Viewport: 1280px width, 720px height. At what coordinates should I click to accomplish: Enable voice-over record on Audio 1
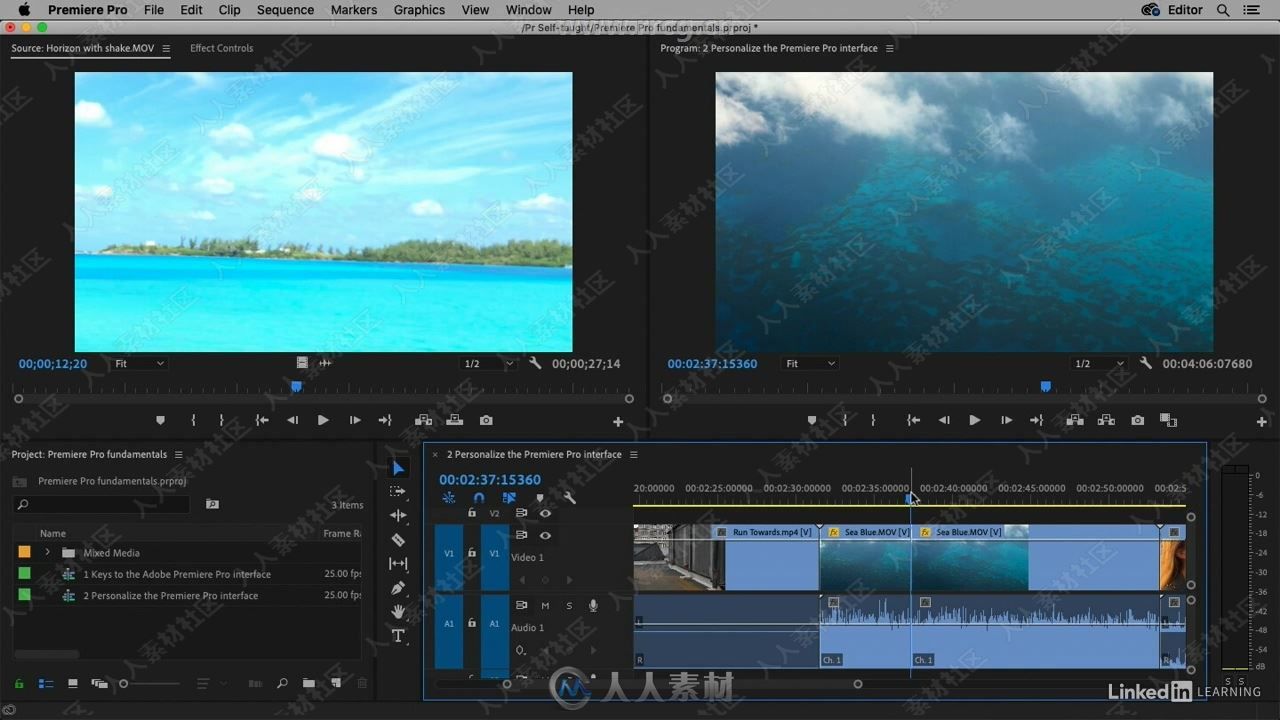(593, 605)
